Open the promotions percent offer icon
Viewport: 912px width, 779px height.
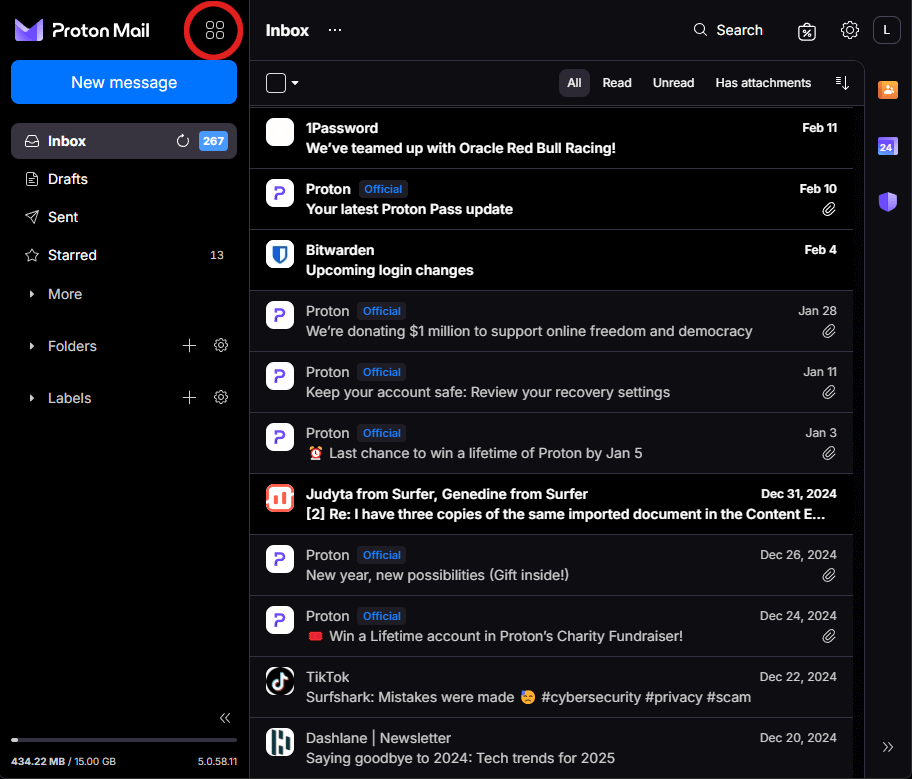[807, 31]
